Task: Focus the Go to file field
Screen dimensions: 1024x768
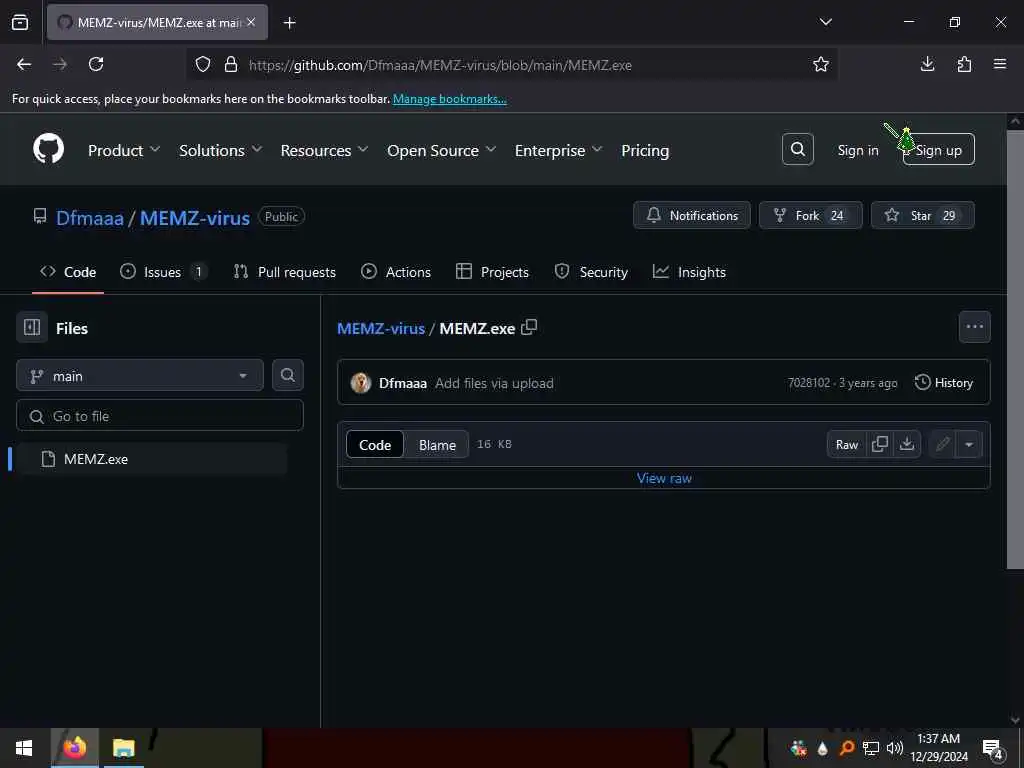Action: click(160, 416)
